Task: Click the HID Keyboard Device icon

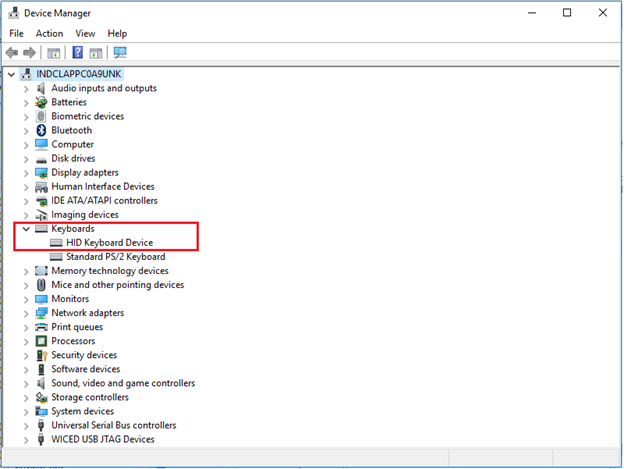Action: pos(56,243)
